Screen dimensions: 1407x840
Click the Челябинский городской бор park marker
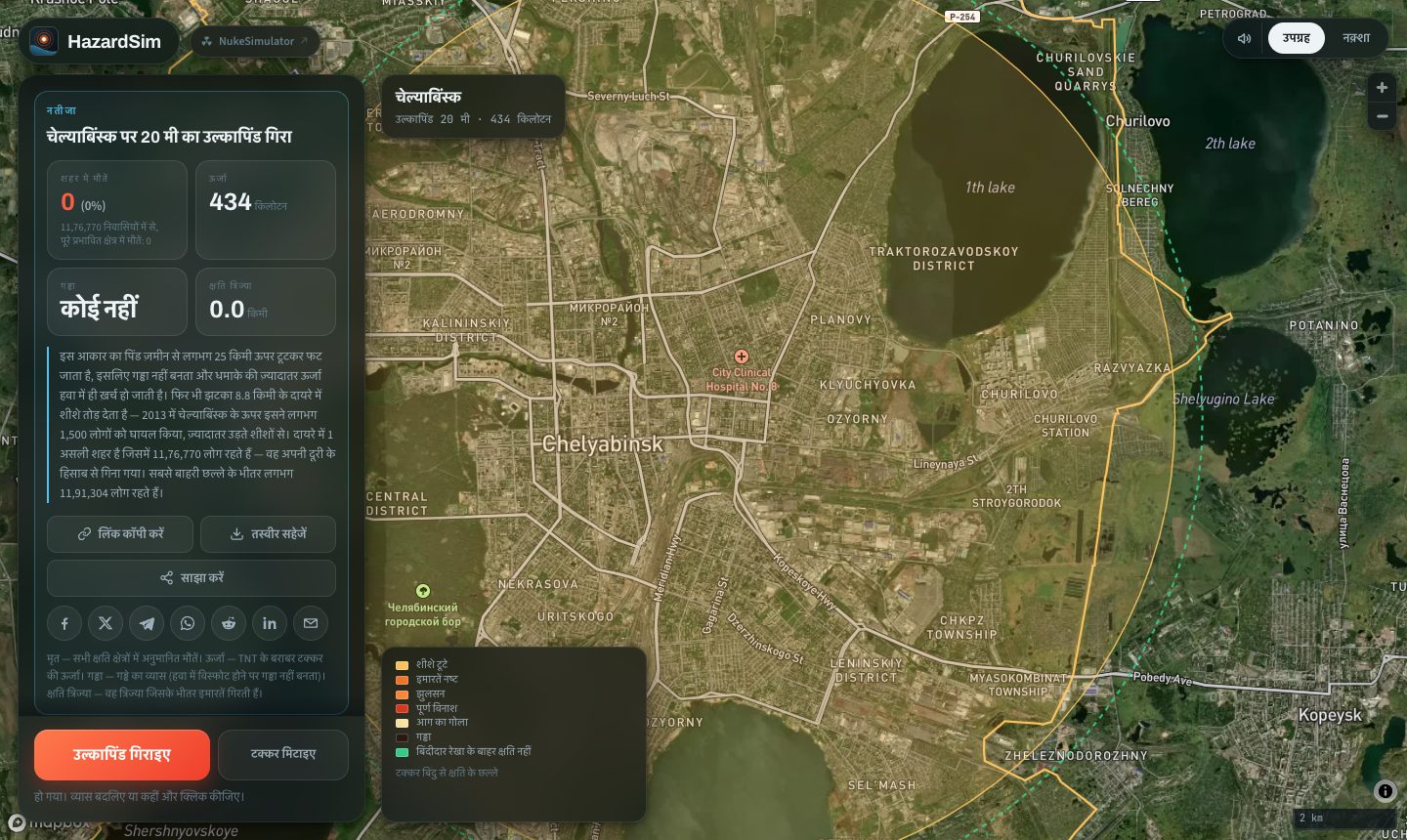point(423,591)
